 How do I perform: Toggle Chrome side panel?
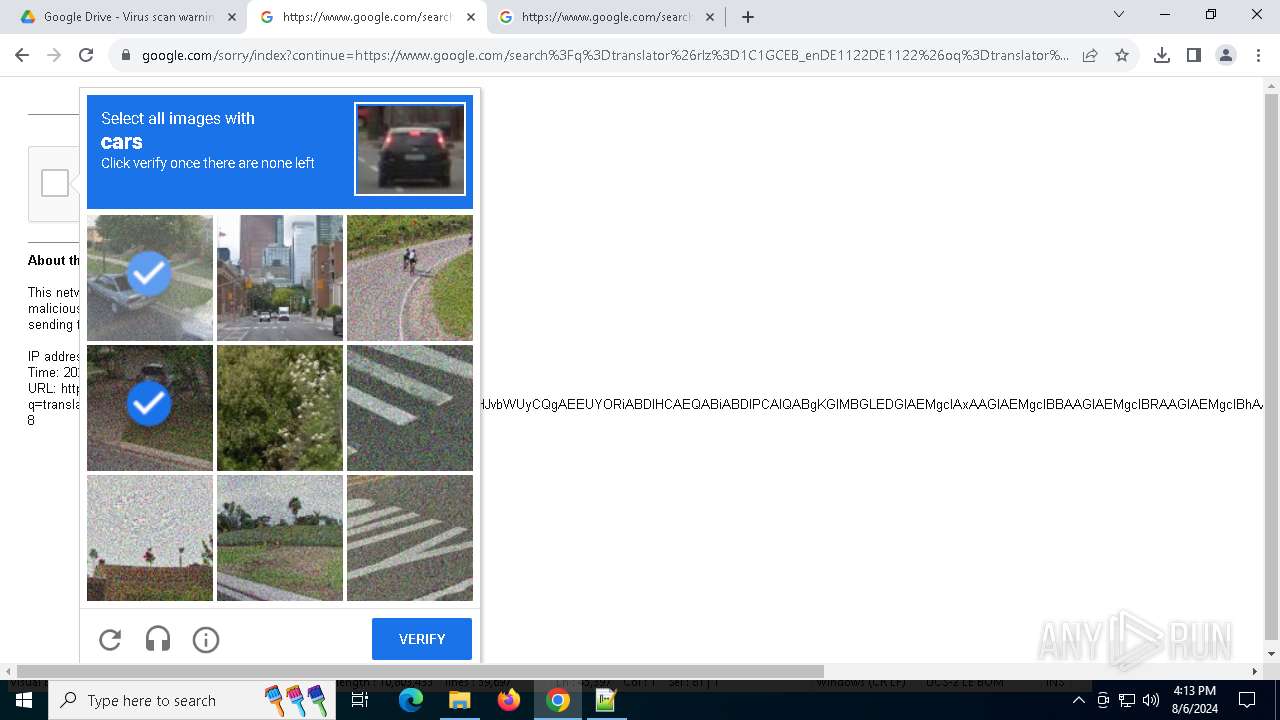tap(1194, 55)
